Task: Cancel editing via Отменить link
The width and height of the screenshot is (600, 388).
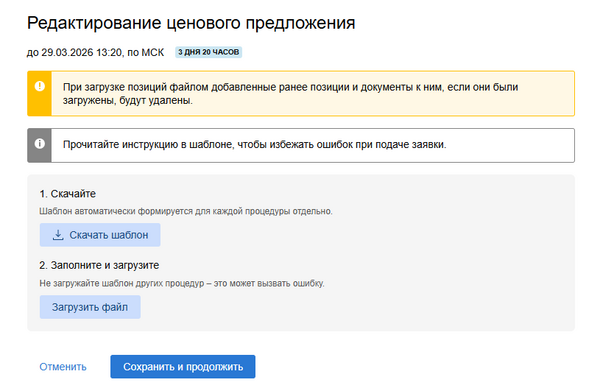Action: pyautogui.click(x=63, y=367)
